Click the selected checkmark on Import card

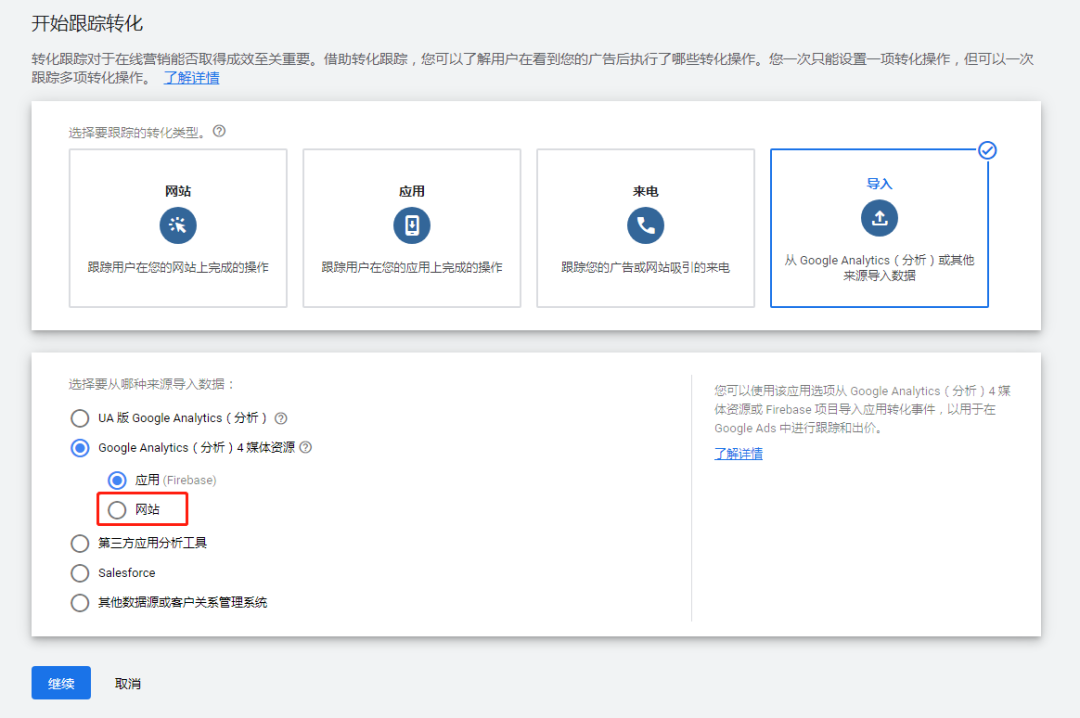(987, 150)
